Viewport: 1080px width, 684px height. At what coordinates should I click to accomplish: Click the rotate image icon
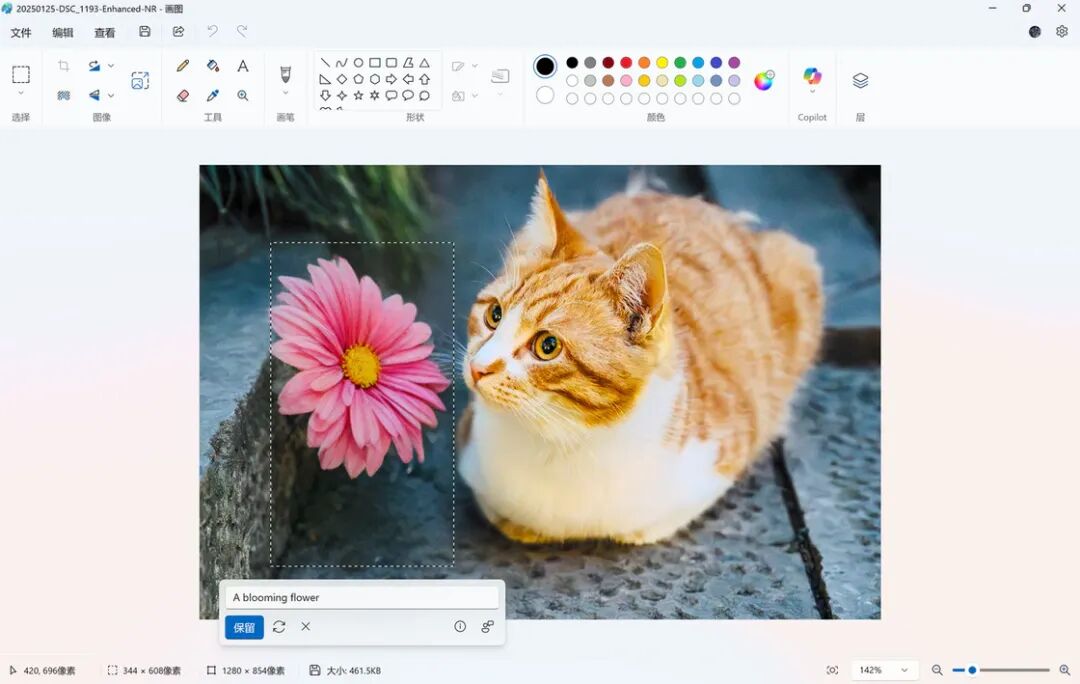tap(94, 65)
